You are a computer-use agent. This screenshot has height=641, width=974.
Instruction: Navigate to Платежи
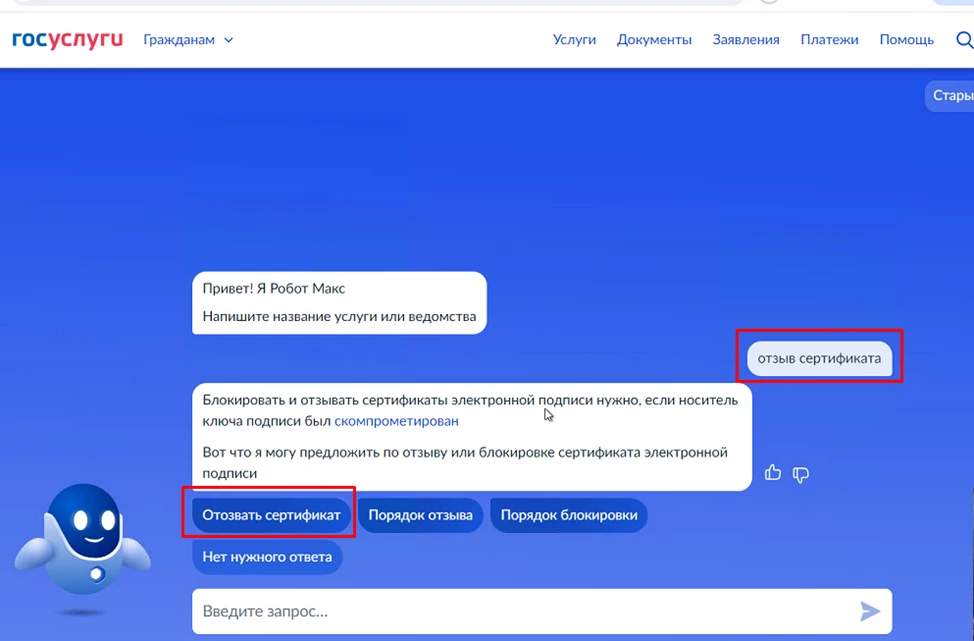click(829, 40)
